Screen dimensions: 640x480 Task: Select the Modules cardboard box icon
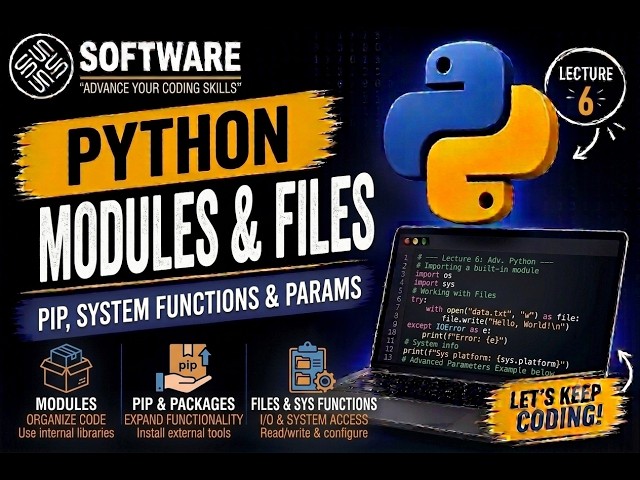tap(66, 368)
